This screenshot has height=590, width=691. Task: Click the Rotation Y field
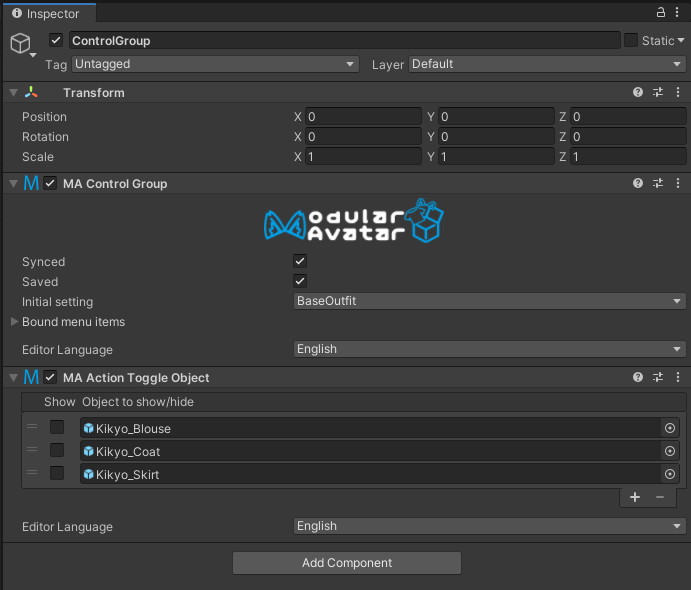[x=496, y=137]
